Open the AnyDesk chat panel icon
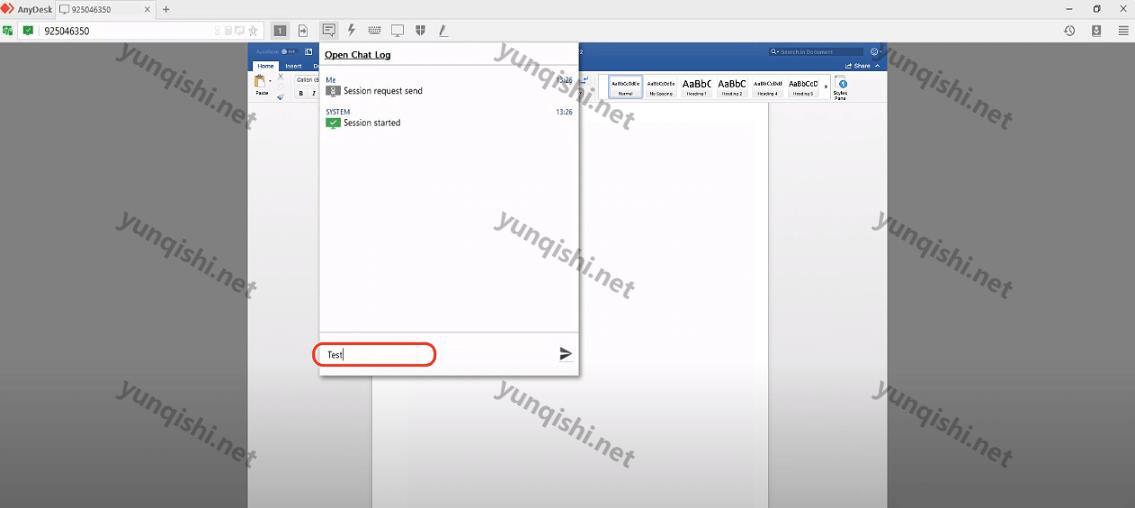This screenshot has height=508, width=1135. (329, 30)
